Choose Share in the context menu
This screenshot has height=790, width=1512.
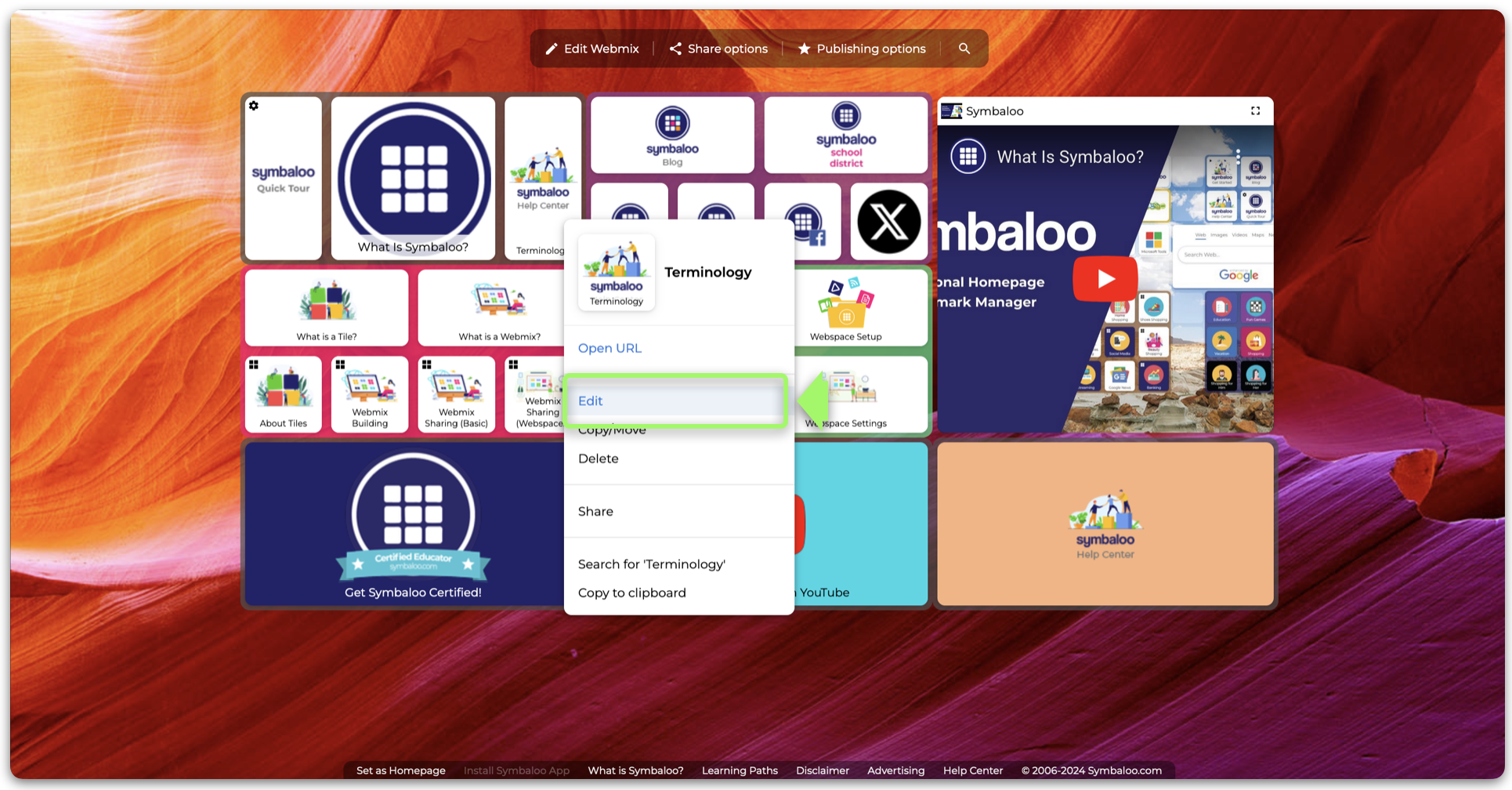coord(595,511)
